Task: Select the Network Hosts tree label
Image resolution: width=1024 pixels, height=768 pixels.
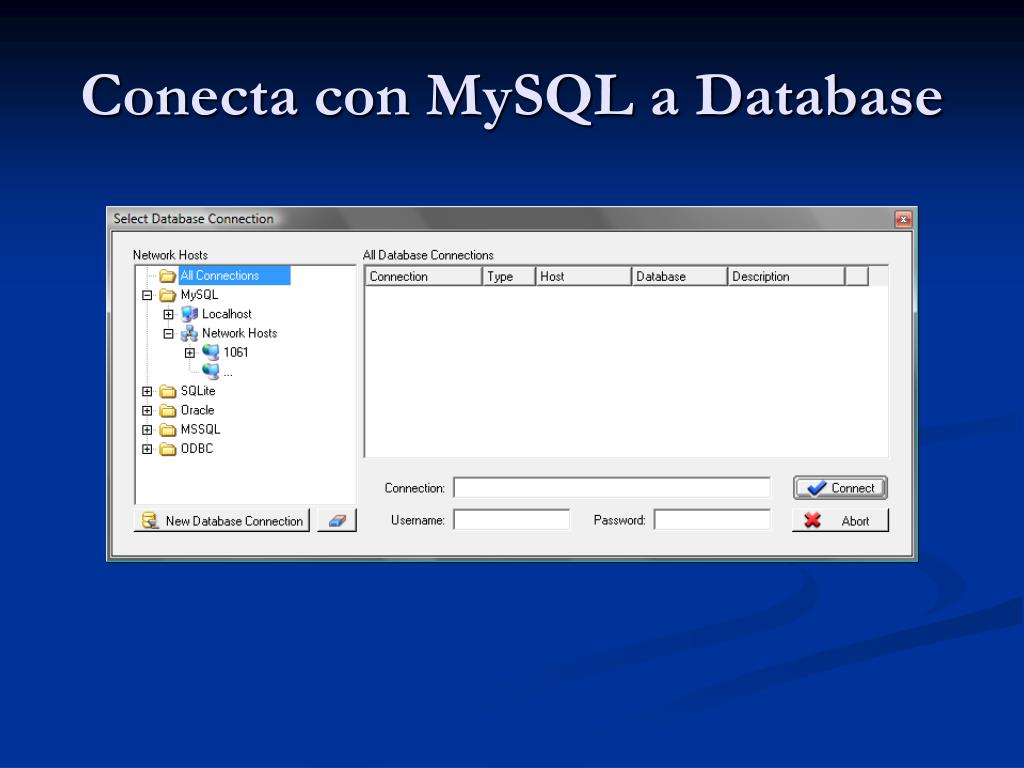Action: [240, 333]
